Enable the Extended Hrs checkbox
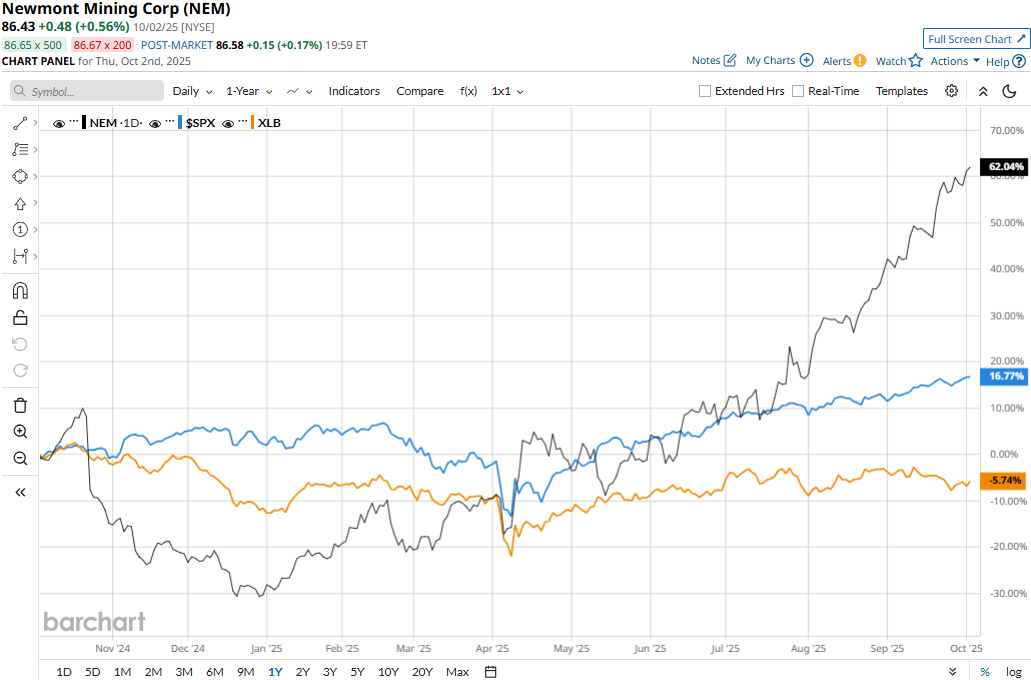 [x=705, y=91]
